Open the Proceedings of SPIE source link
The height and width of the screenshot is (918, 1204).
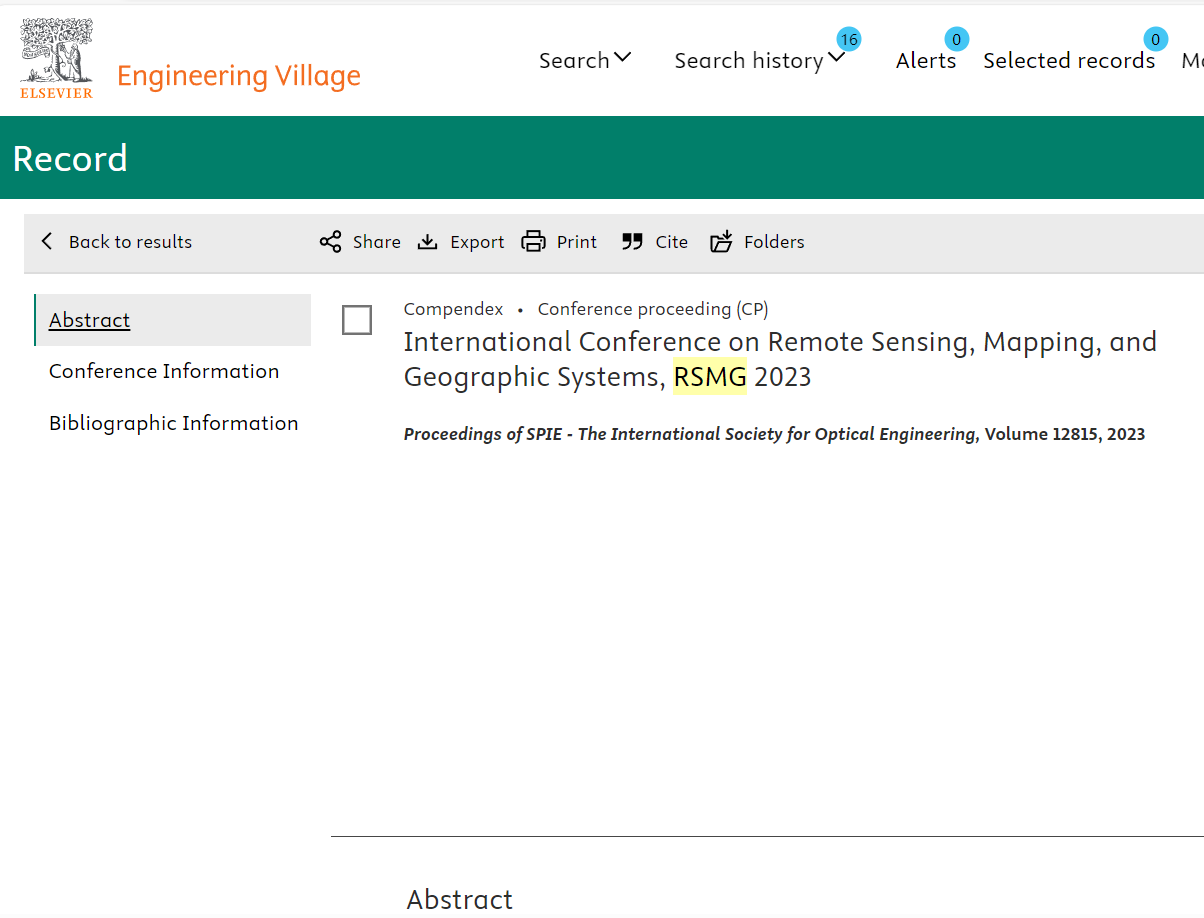coord(690,434)
